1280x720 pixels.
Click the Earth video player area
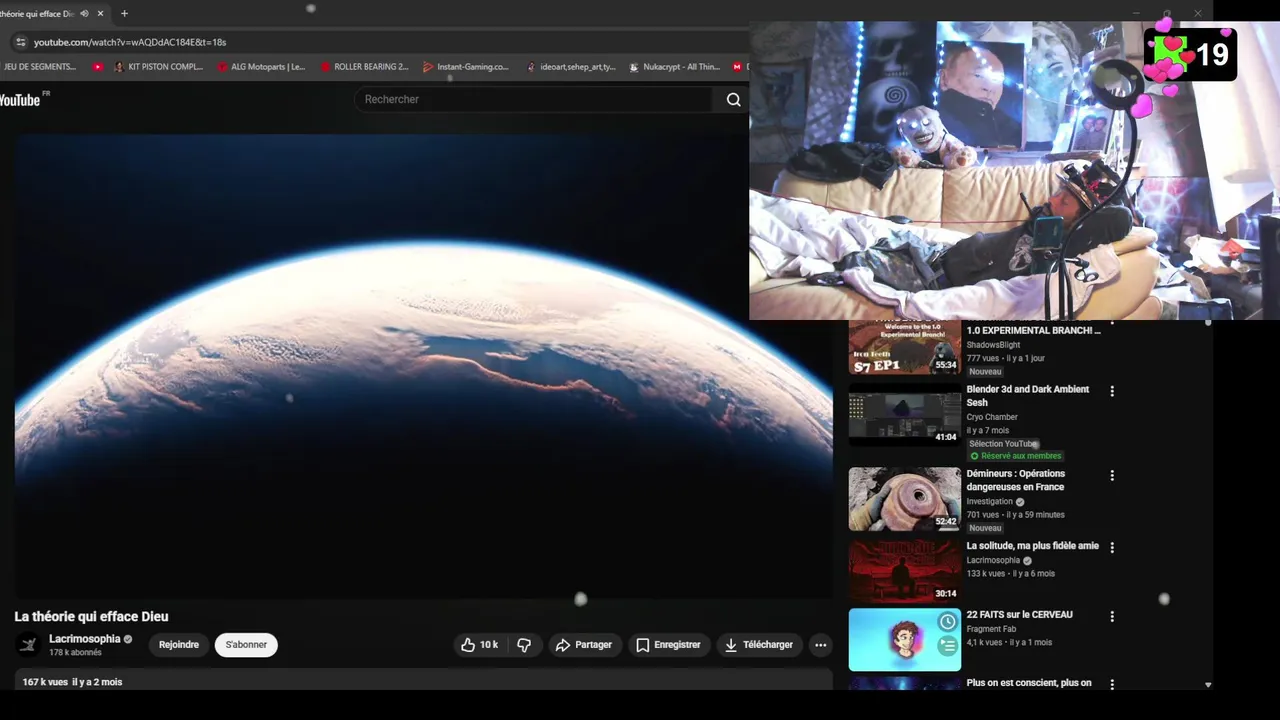[x=424, y=365]
